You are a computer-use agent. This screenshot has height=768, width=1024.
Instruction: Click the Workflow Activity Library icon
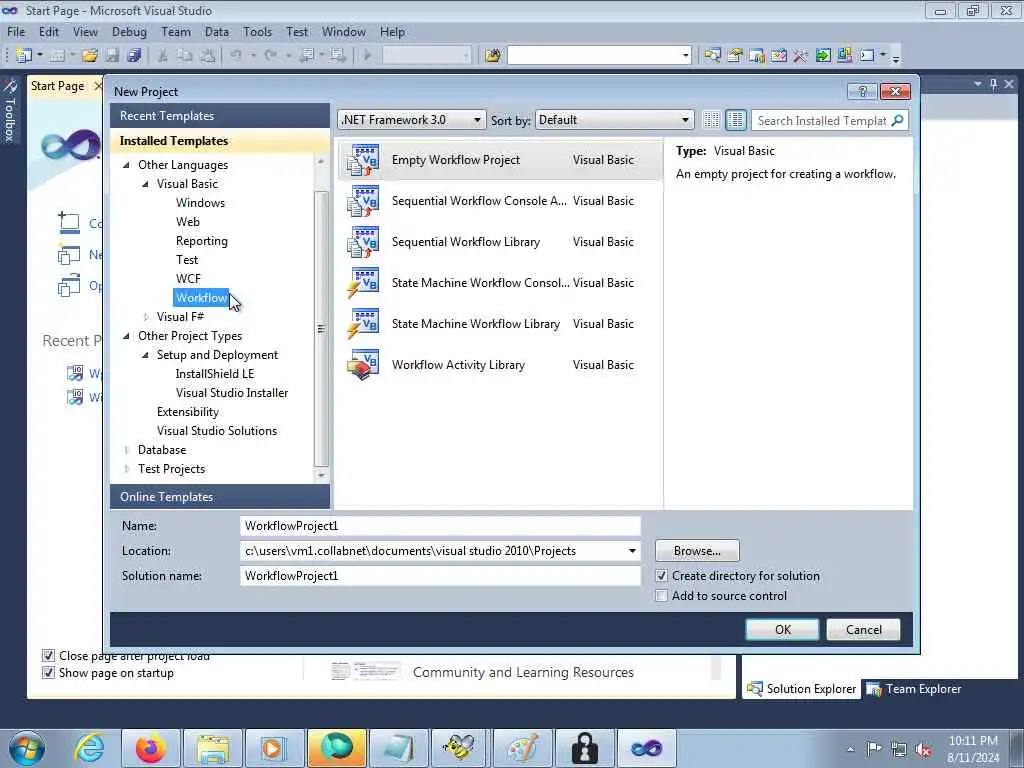click(362, 366)
